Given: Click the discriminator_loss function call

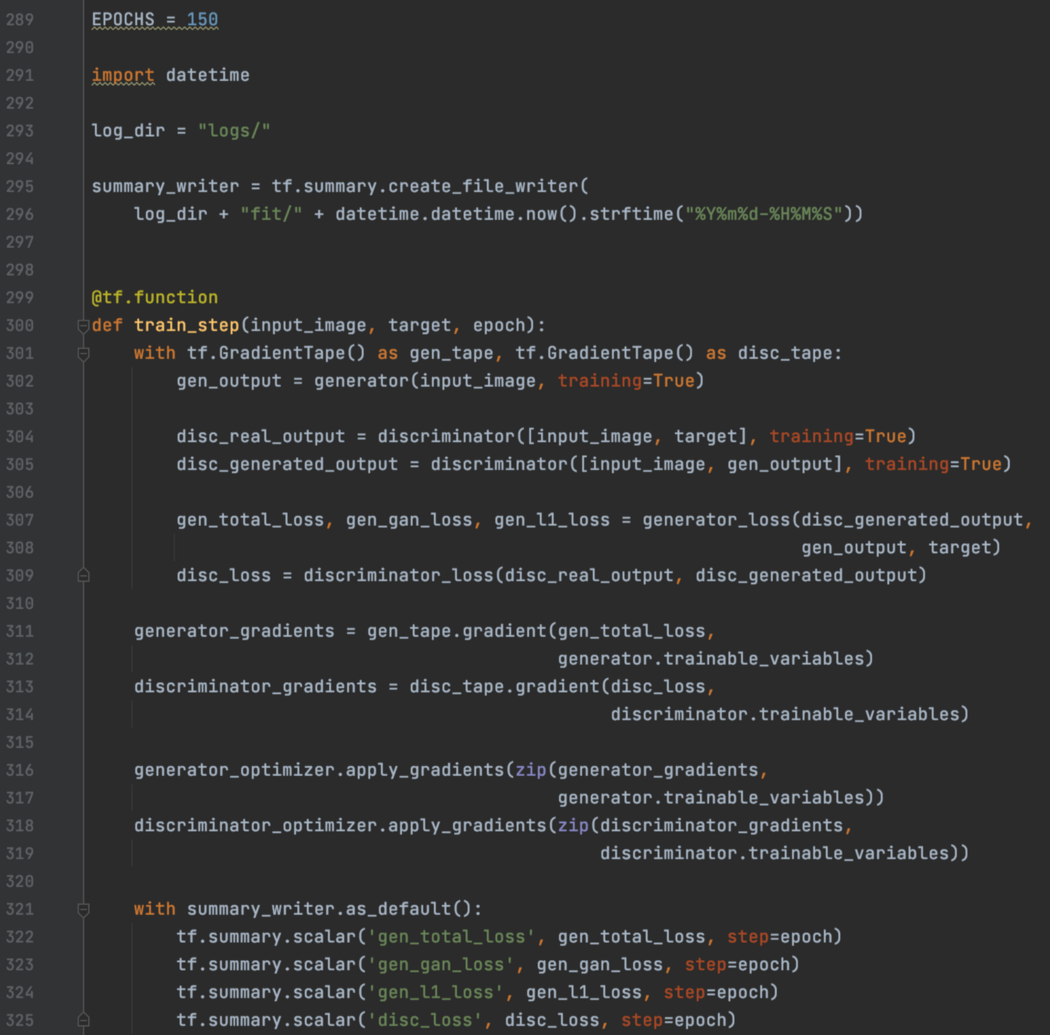Looking at the screenshot, I should click(x=399, y=575).
